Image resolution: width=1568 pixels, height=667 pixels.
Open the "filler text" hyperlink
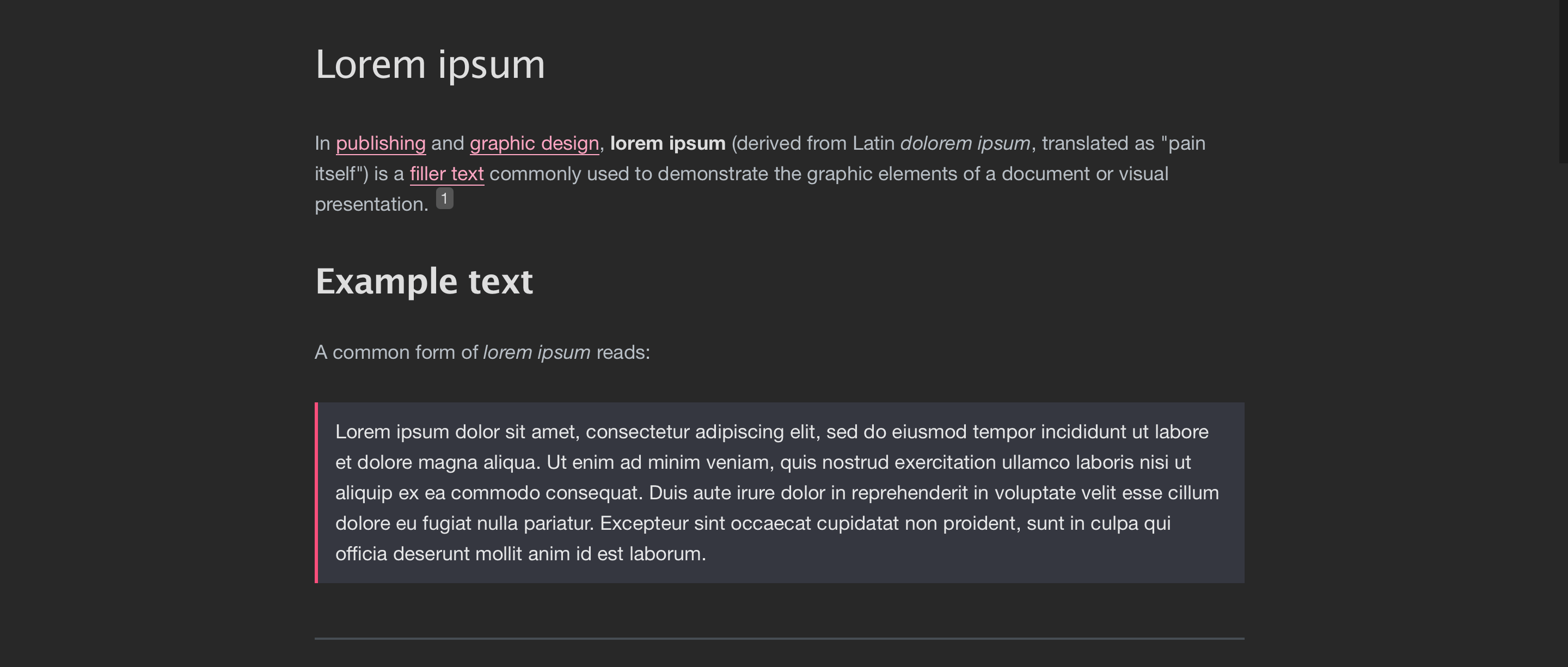tap(447, 174)
